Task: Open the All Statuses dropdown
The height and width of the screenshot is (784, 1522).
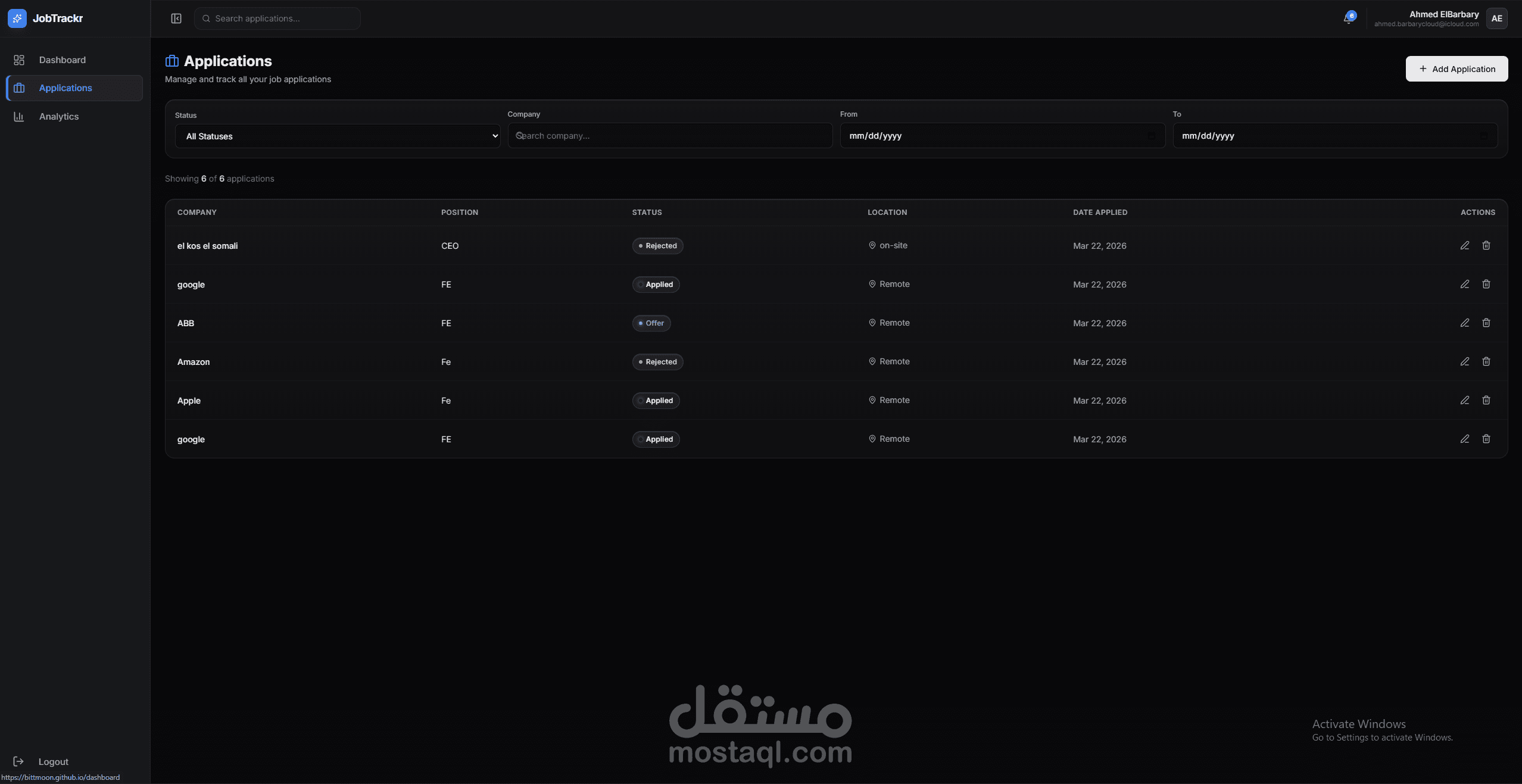Action: coord(337,136)
